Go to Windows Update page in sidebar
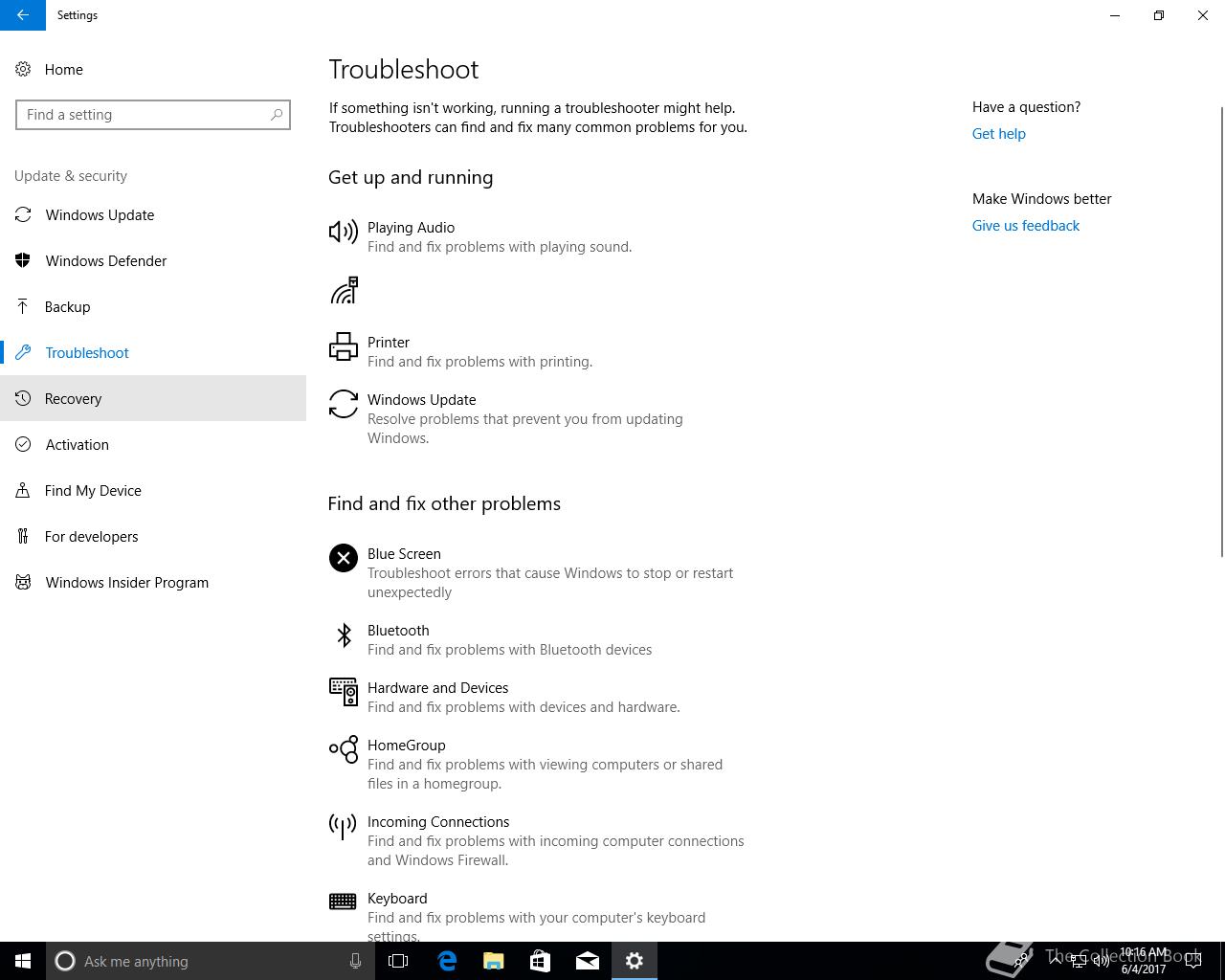 pyautogui.click(x=153, y=214)
